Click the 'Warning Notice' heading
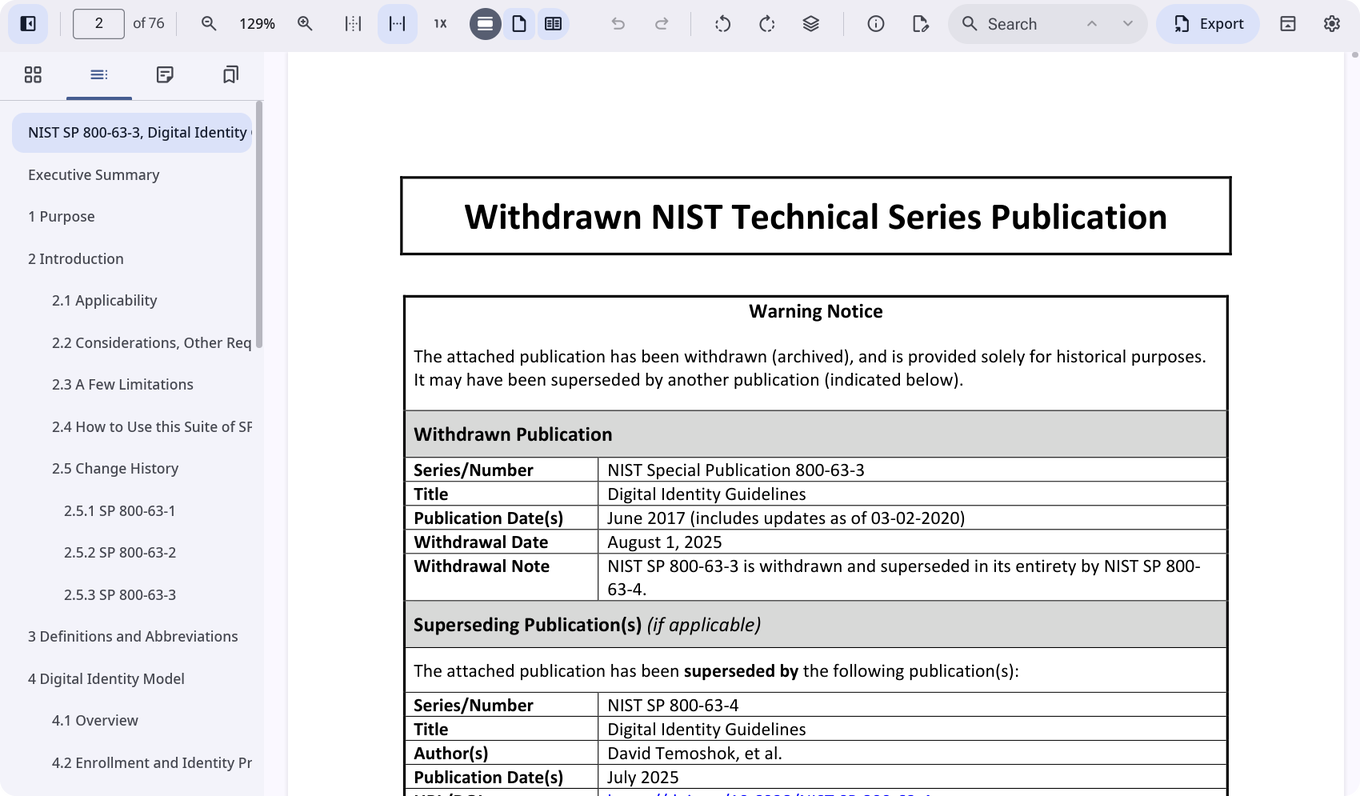 coord(815,311)
